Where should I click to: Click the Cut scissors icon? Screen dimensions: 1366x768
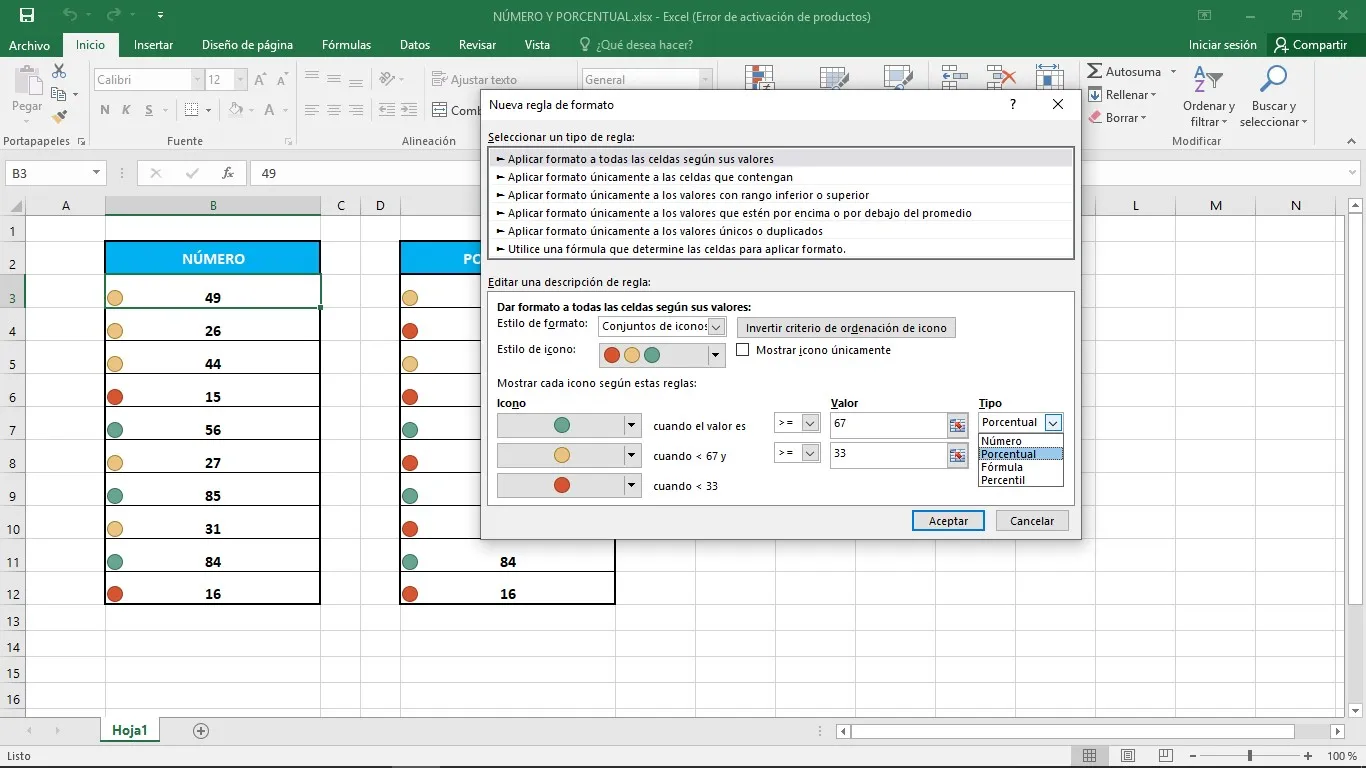59,71
